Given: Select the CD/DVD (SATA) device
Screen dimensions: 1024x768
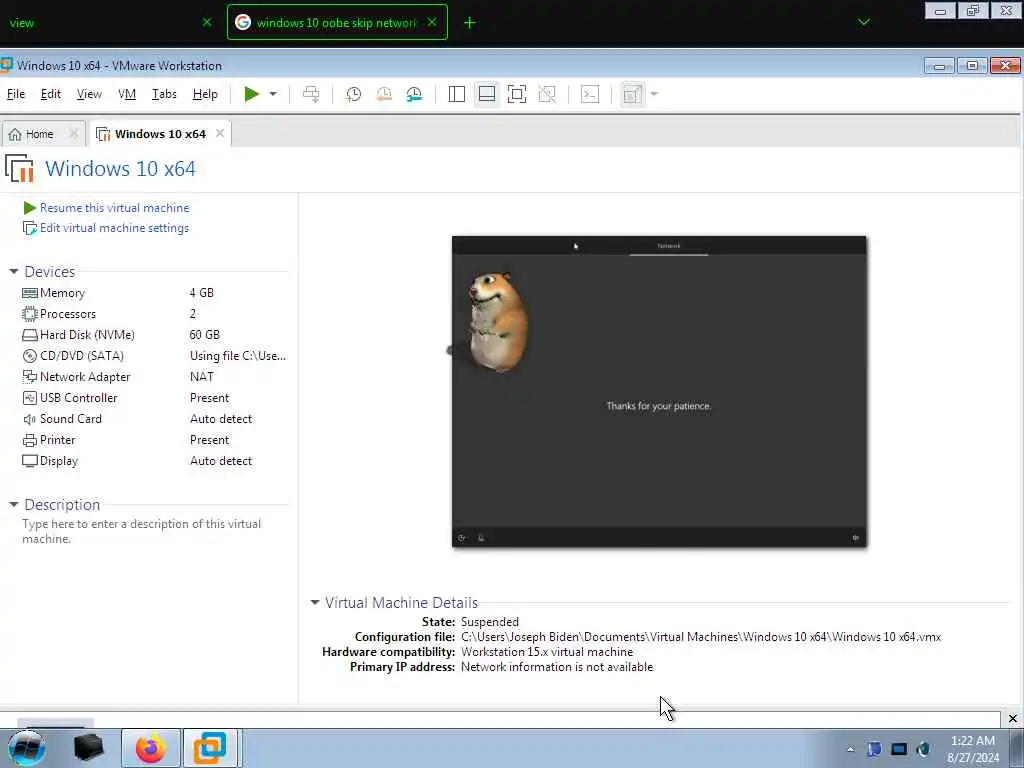Looking at the screenshot, I should pos(154,355).
